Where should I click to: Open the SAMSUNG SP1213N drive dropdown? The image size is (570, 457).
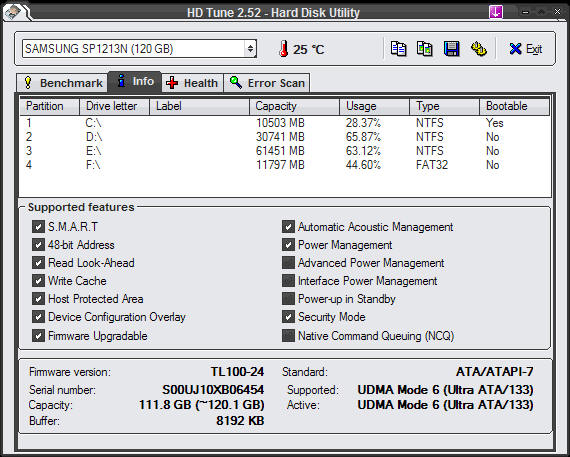140,49
